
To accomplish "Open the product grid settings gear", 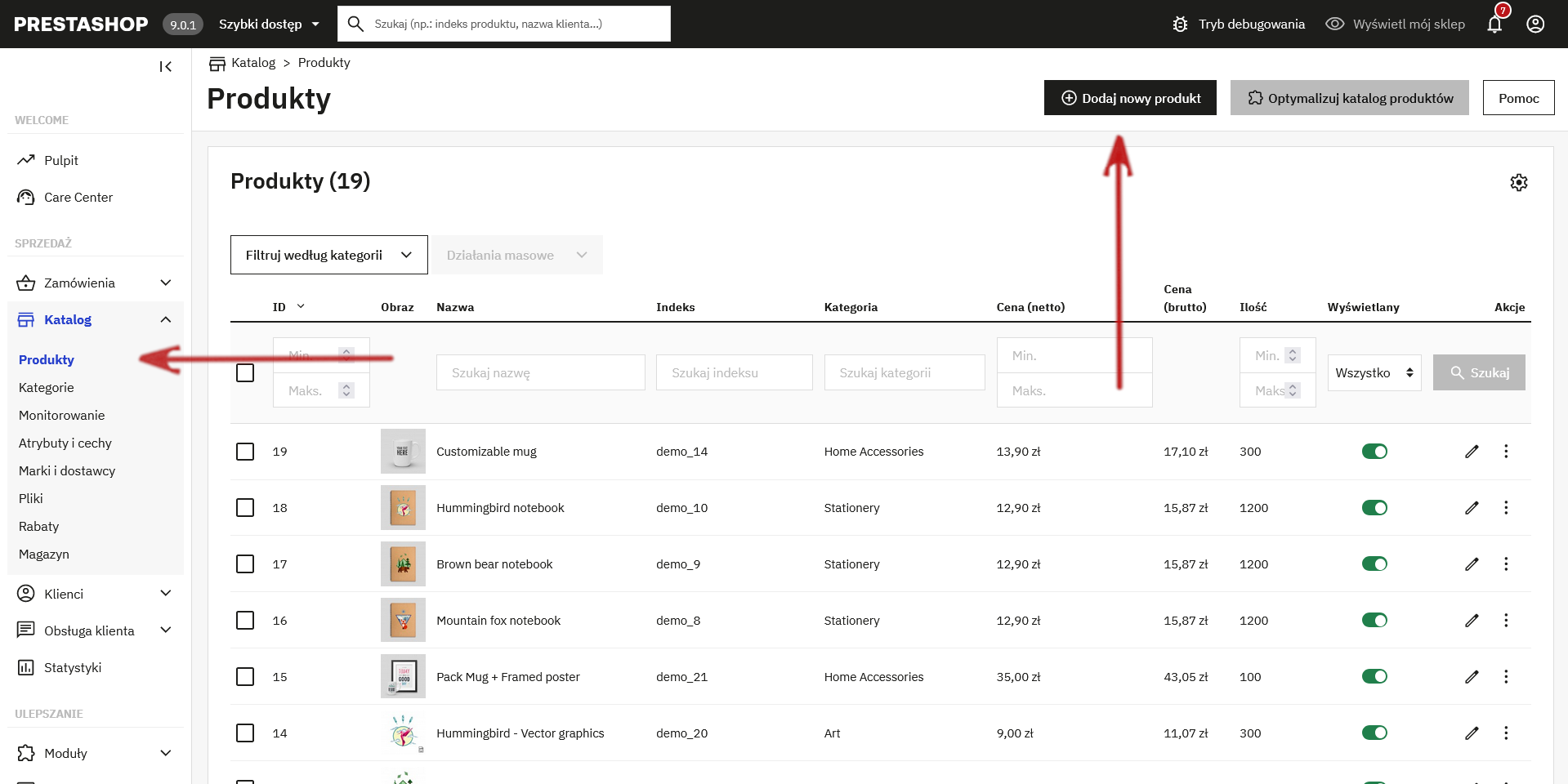I will pyautogui.click(x=1518, y=183).
